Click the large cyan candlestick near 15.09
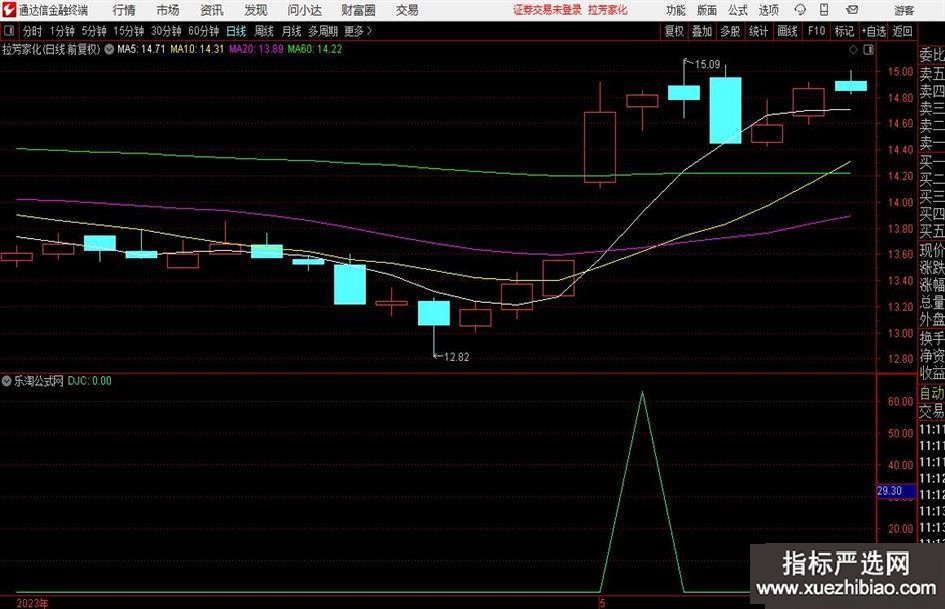The image size is (945, 609). point(725,110)
